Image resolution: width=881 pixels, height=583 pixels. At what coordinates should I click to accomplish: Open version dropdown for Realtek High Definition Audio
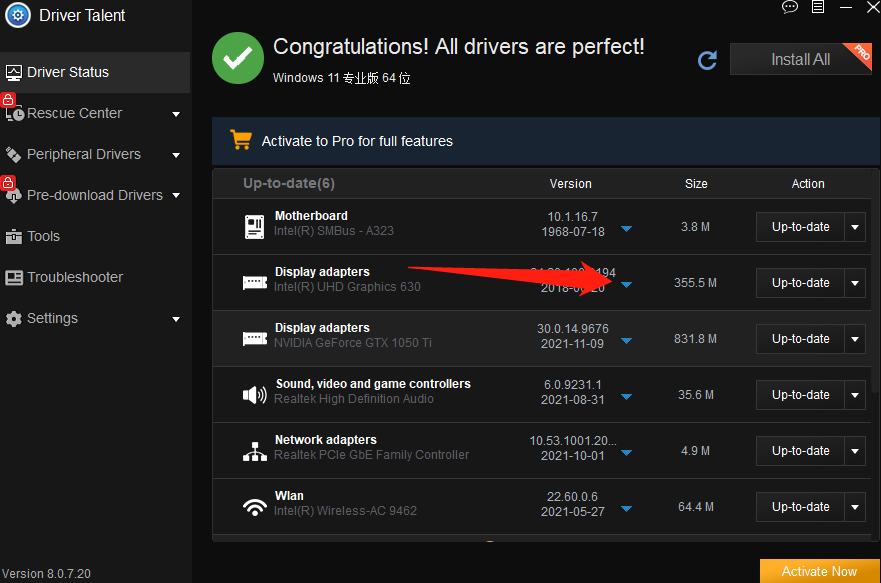626,397
